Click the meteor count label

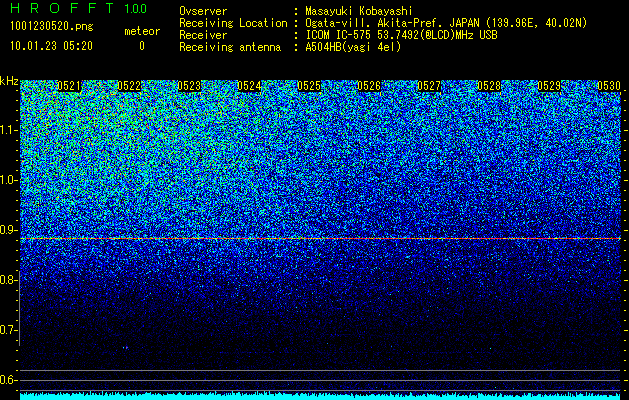(142, 31)
